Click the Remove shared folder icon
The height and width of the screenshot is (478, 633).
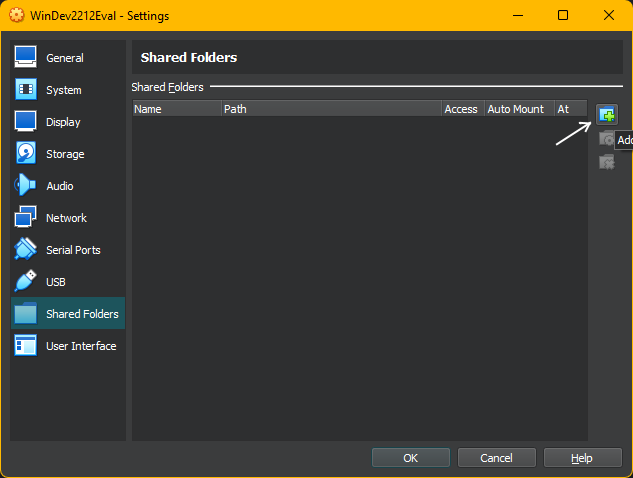tap(607, 162)
